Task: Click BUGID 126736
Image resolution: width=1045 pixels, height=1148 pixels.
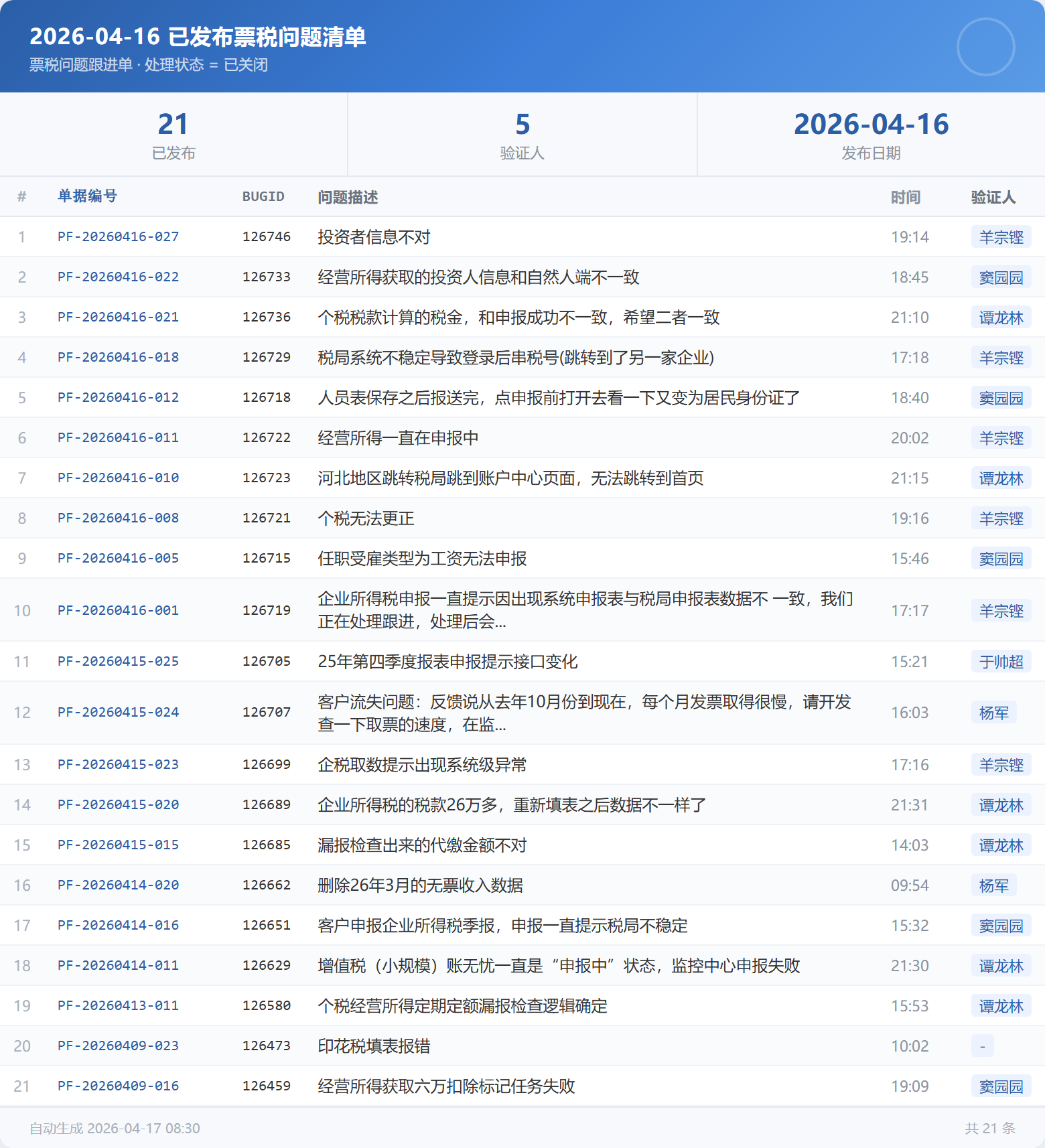Action: click(267, 317)
